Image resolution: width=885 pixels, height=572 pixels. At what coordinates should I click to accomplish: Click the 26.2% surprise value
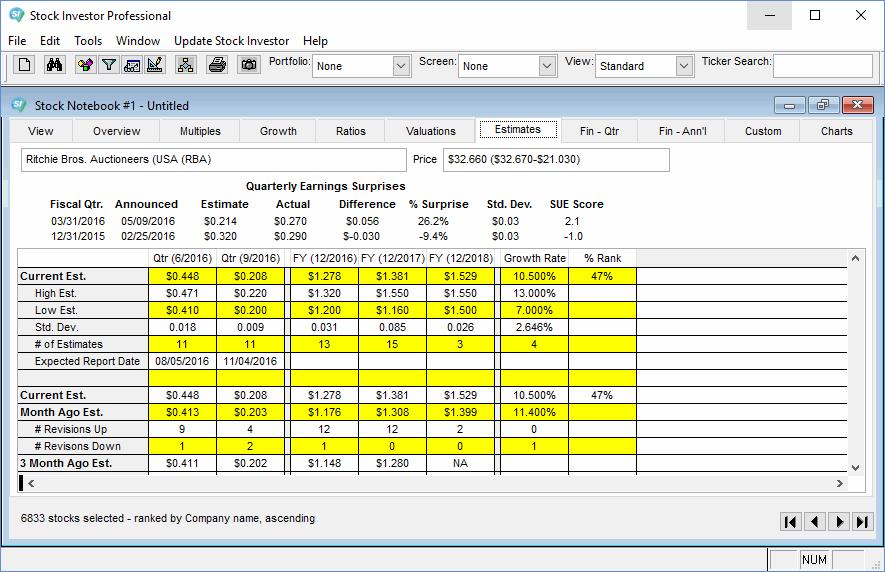pos(433,221)
